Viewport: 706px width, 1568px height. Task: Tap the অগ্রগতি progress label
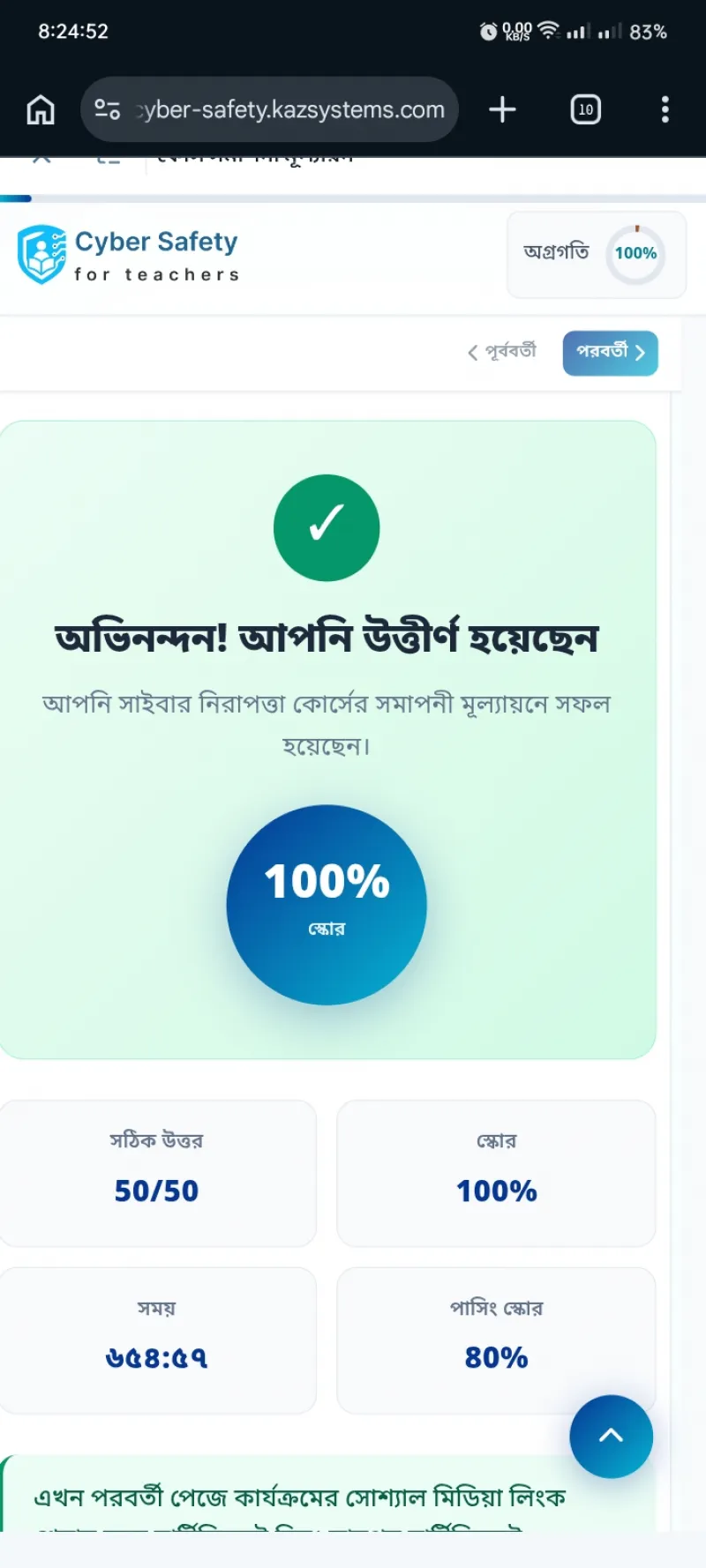coord(556,252)
